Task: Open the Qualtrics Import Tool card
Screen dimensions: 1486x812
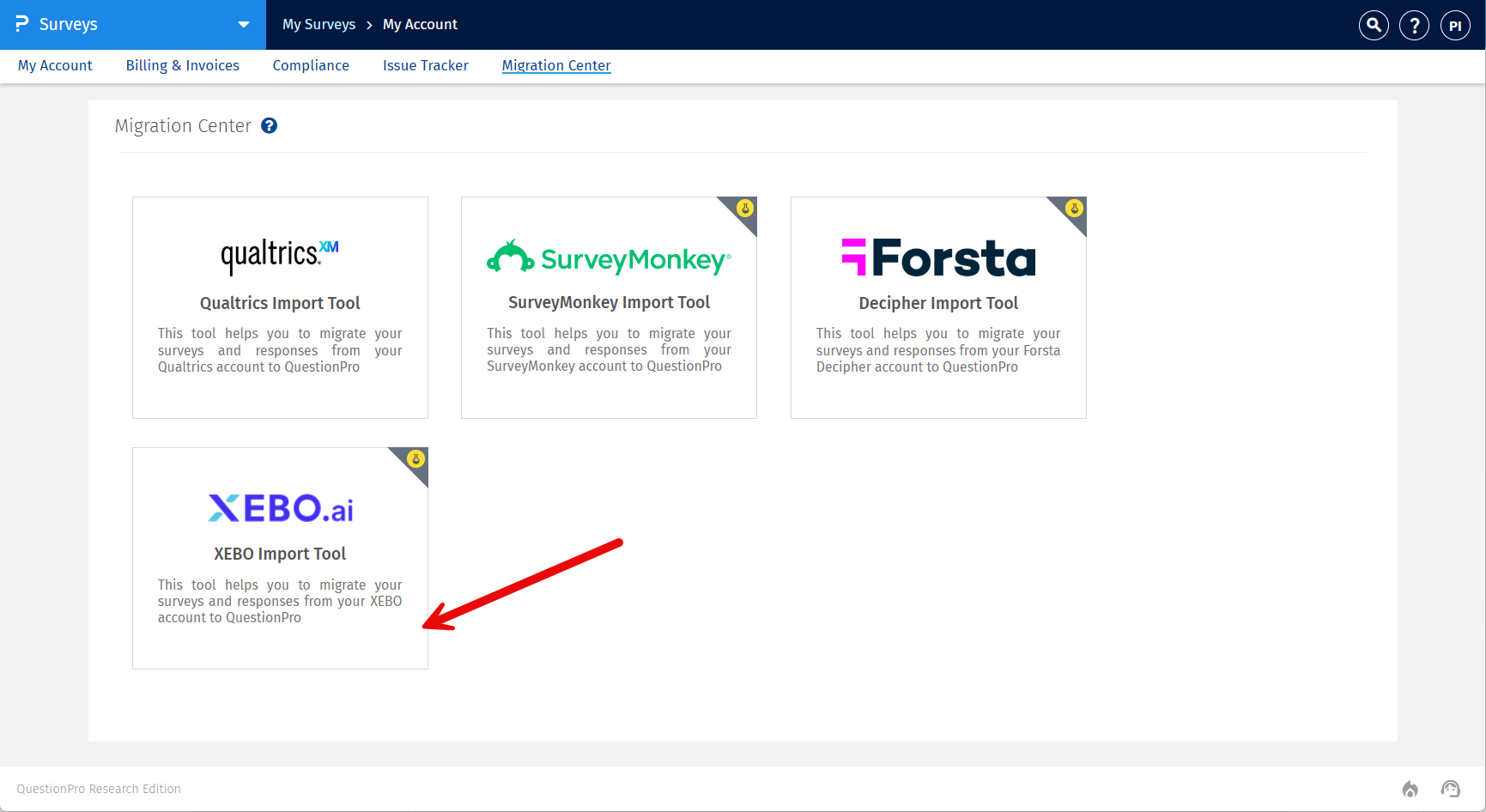Action: [280, 307]
